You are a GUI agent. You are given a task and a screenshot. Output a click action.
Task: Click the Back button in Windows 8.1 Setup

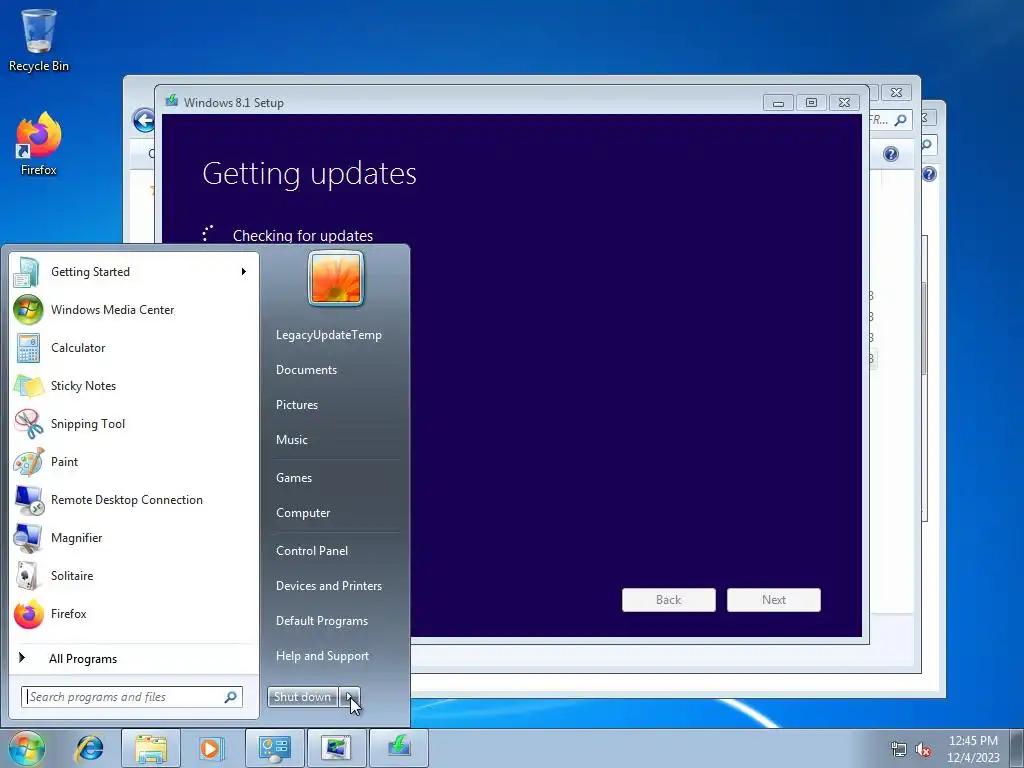click(669, 600)
